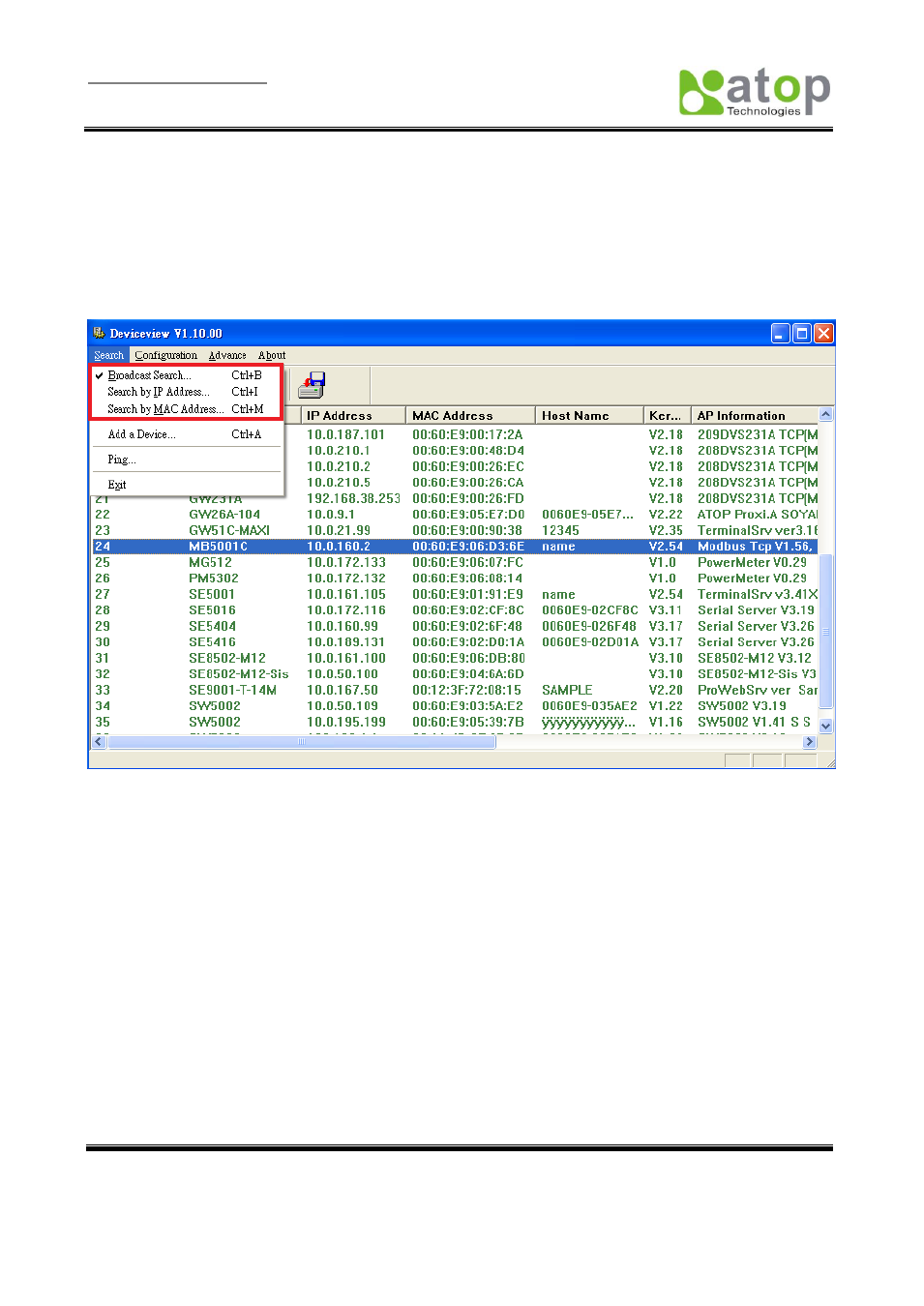Screen dimensions: 924x1306
Task: Click row number 30
Action: tap(103, 642)
